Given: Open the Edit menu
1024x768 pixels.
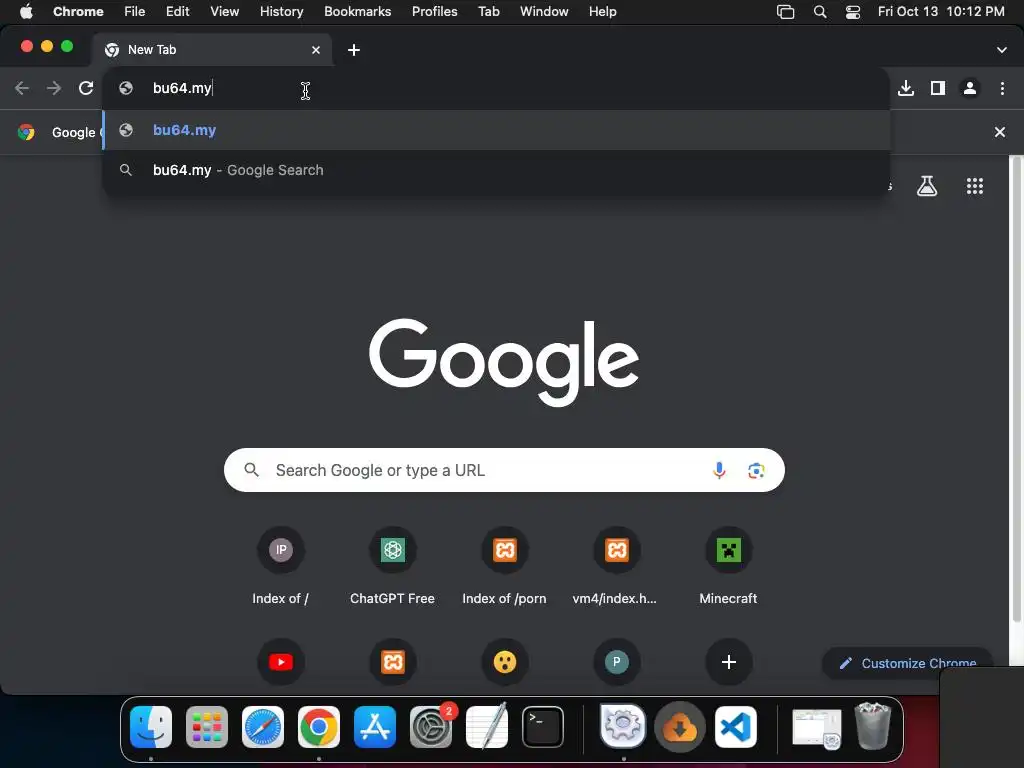Looking at the screenshot, I should (178, 11).
